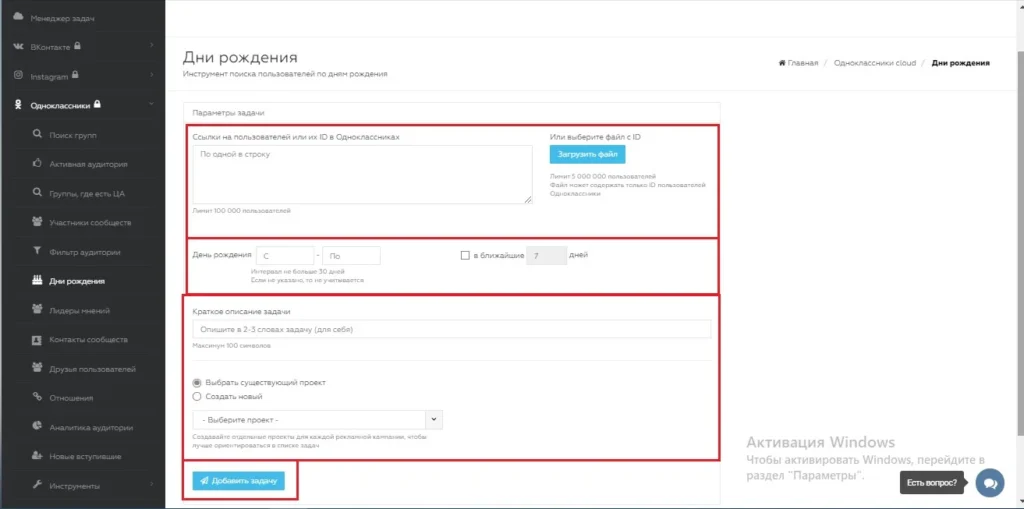The height and width of the screenshot is (509, 1024).
Task: Click the wrench icon beside Инструменты
Action: tap(37, 485)
